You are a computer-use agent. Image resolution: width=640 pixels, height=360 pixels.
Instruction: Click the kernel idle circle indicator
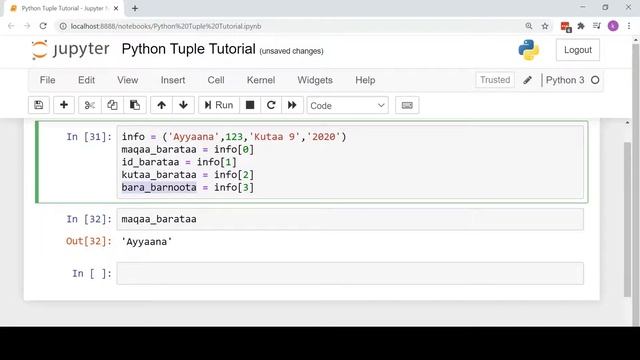click(x=595, y=80)
